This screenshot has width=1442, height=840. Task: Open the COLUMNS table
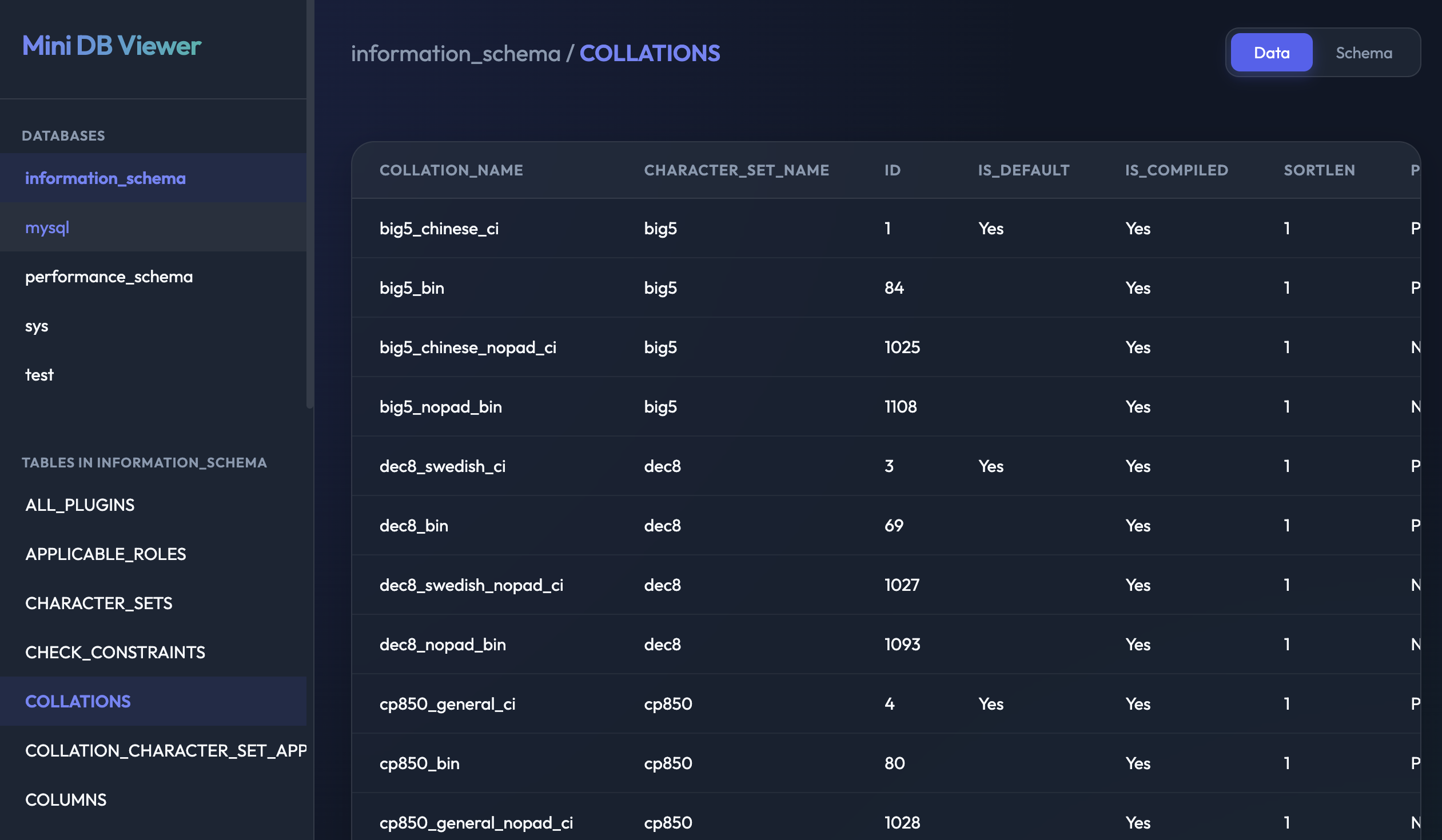coord(66,800)
